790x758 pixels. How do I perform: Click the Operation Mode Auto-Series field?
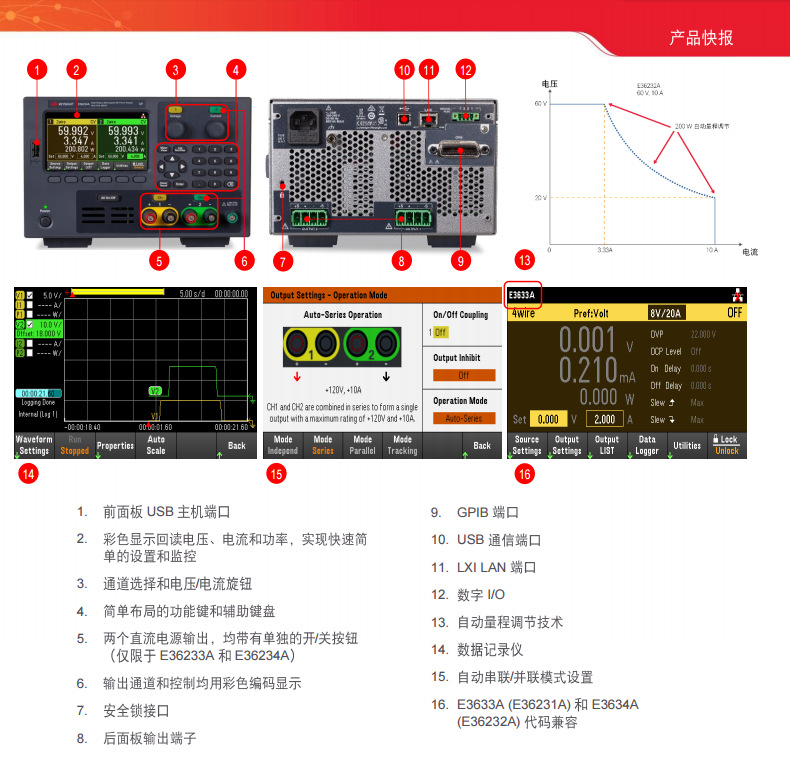pos(464,418)
